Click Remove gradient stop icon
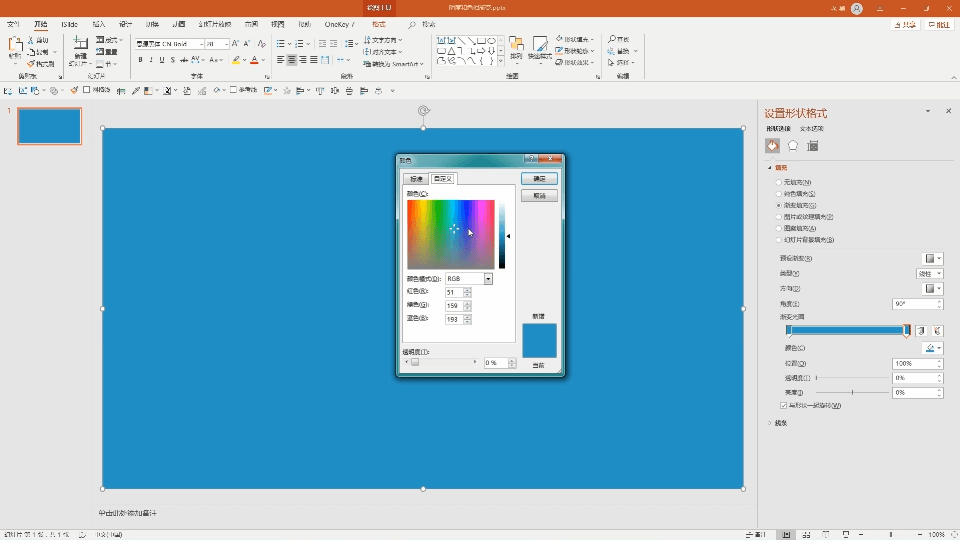The image size is (960, 540). (937, 331)
